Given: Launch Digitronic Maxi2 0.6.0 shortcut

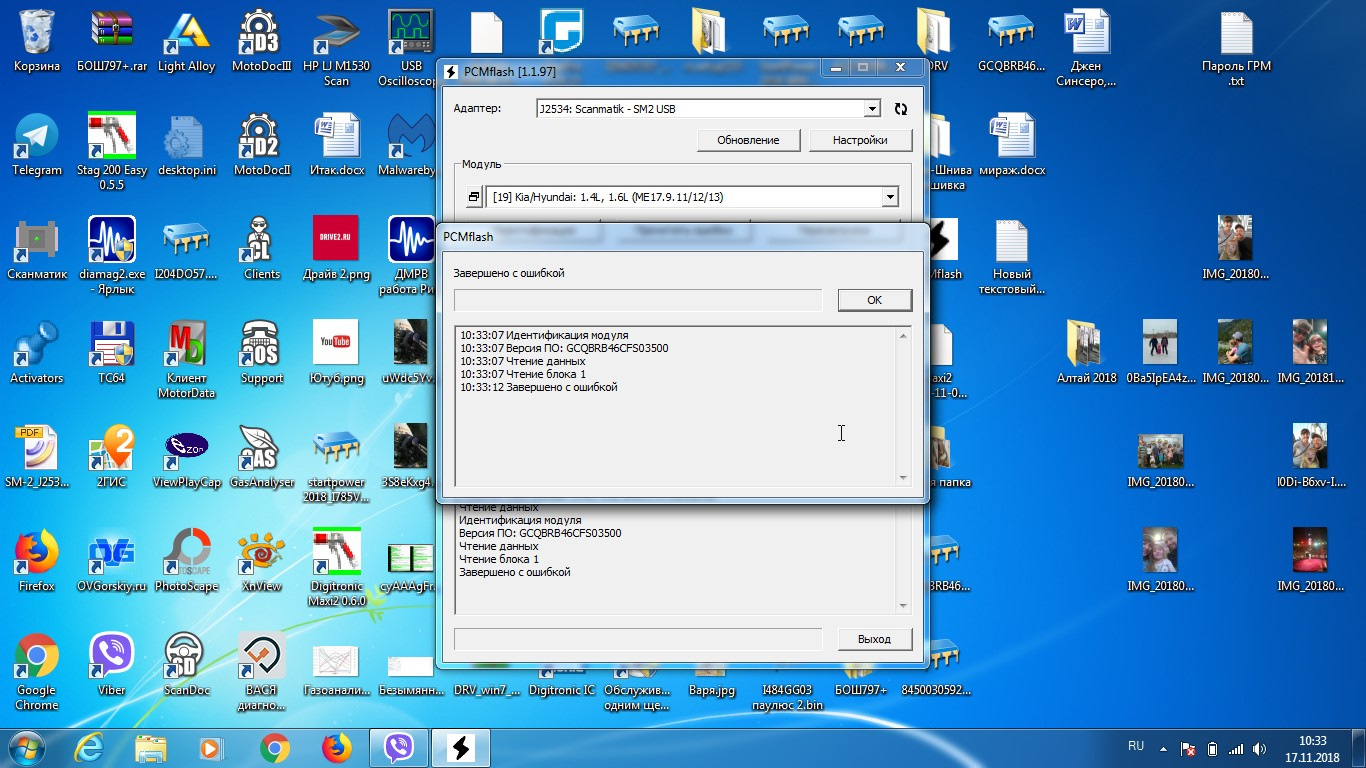Looking at the screenshot, I should 336,568.
